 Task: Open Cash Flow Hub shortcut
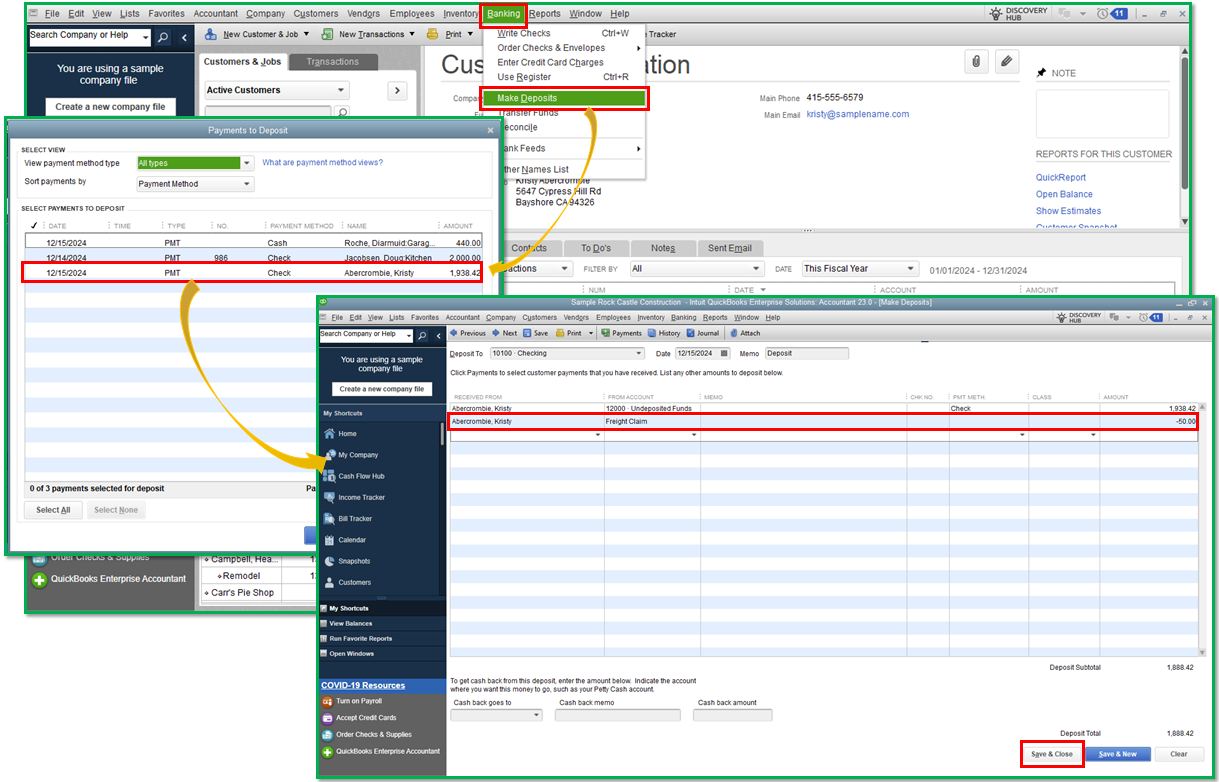pyautogui.click(x=354, y=476)
